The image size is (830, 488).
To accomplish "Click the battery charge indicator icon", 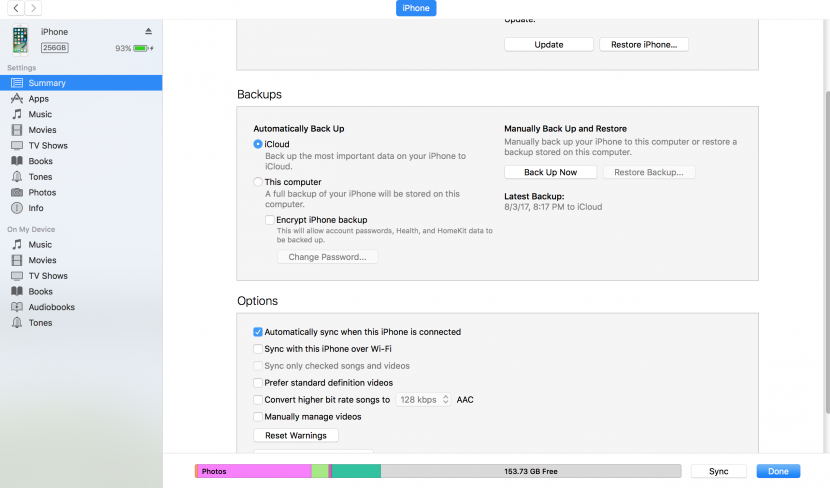I will [x=143, y=48].
